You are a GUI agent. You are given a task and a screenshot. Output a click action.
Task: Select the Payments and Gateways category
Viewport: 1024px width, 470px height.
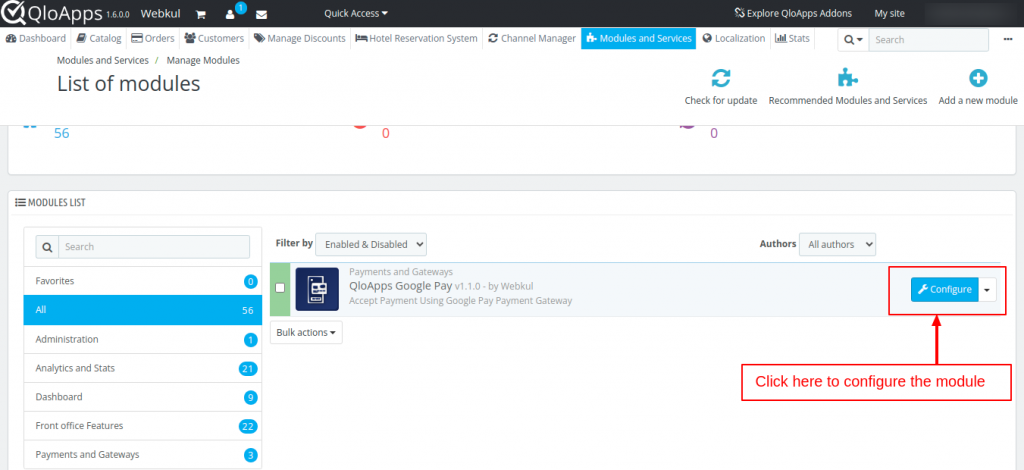tap(142, 454)
